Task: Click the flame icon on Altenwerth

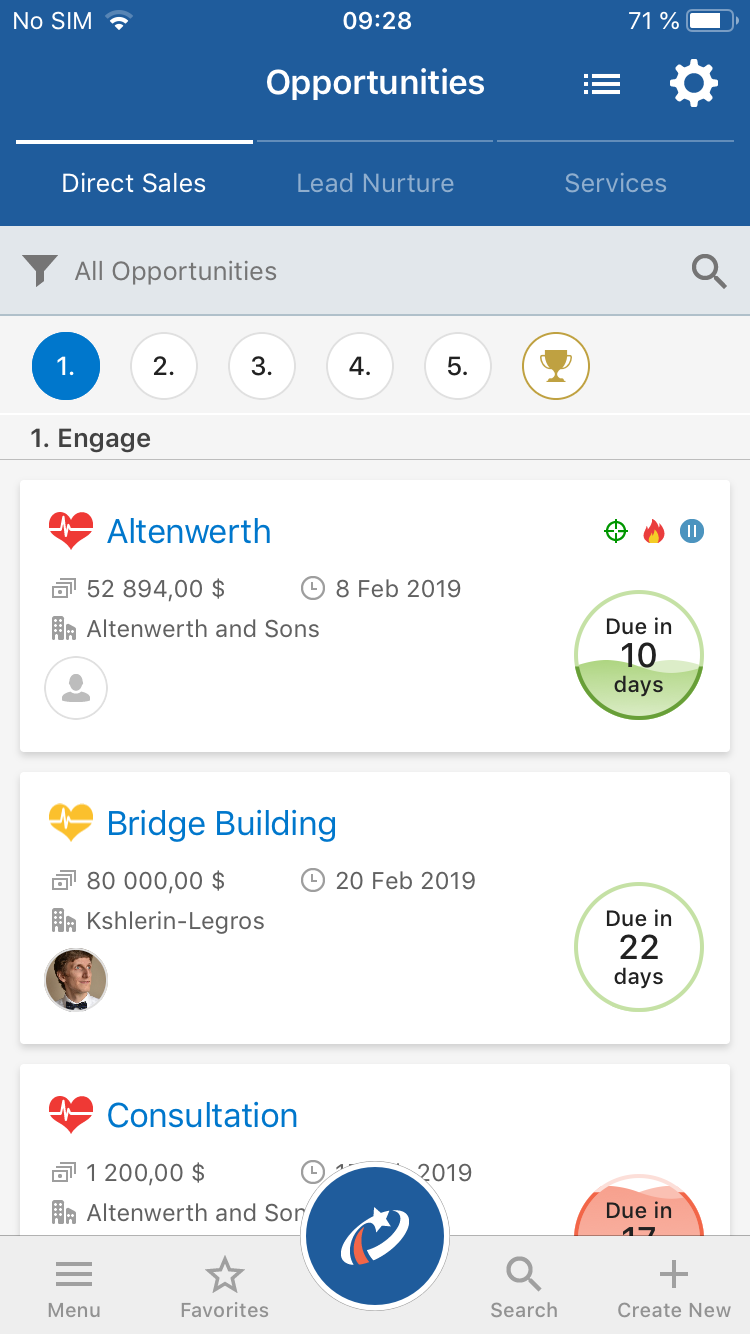Action: 654,531
